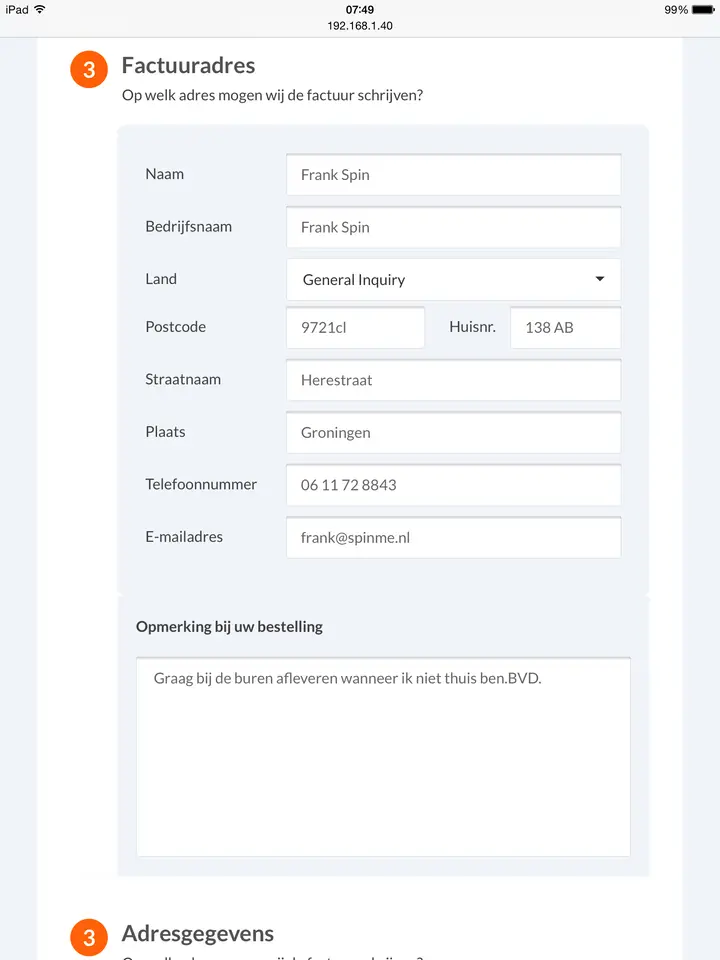Click the Plaats field with Groningen
The height and width of the screenshot is (960, 720).
454,433
